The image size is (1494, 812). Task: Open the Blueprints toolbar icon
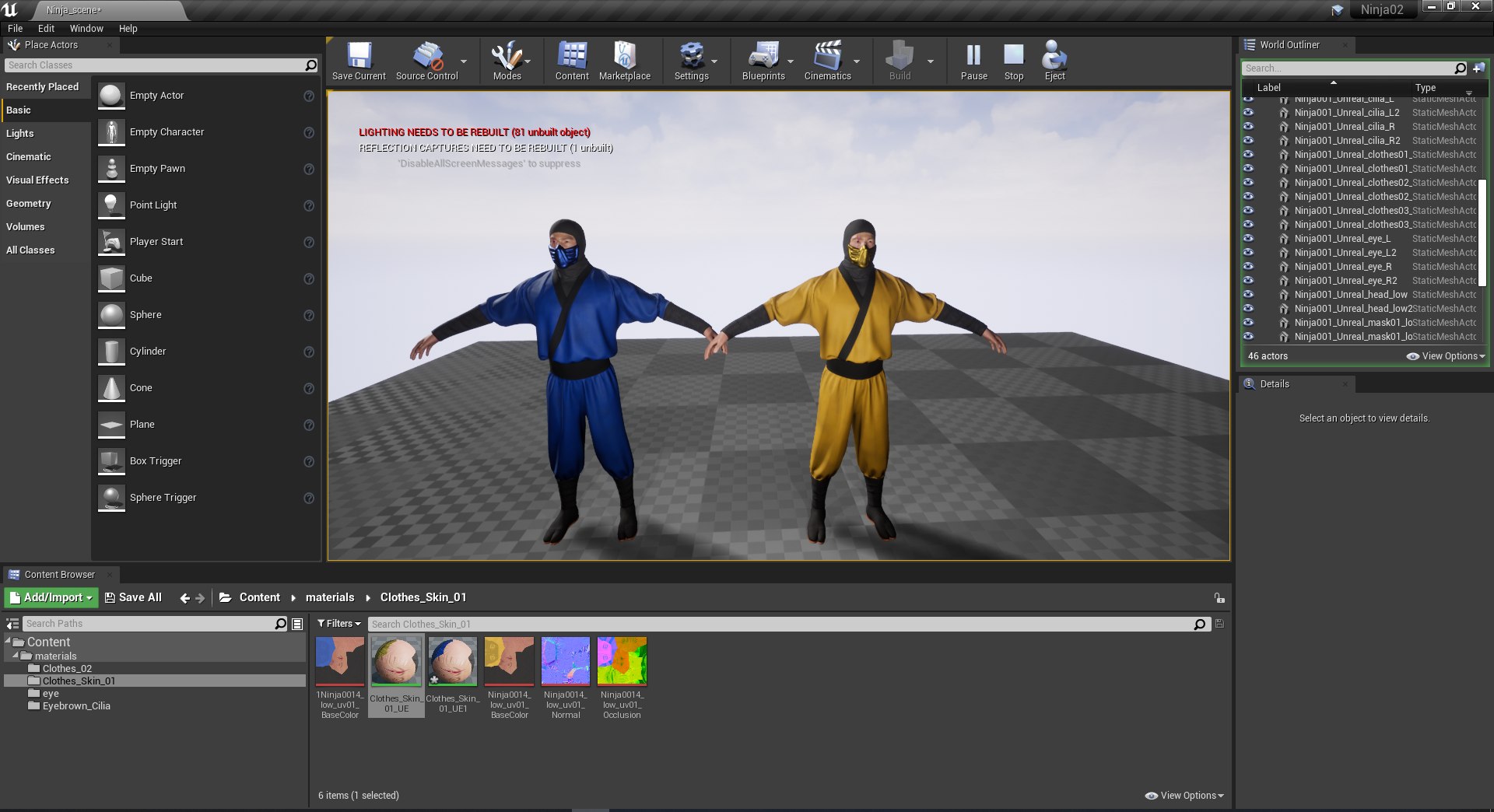763,56
